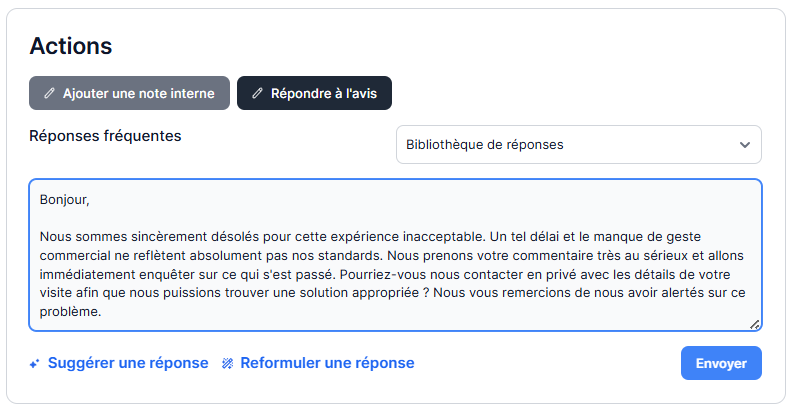Send the reply with the Envoyer button
The image size is (795, 410).
(x=721, y=363)
